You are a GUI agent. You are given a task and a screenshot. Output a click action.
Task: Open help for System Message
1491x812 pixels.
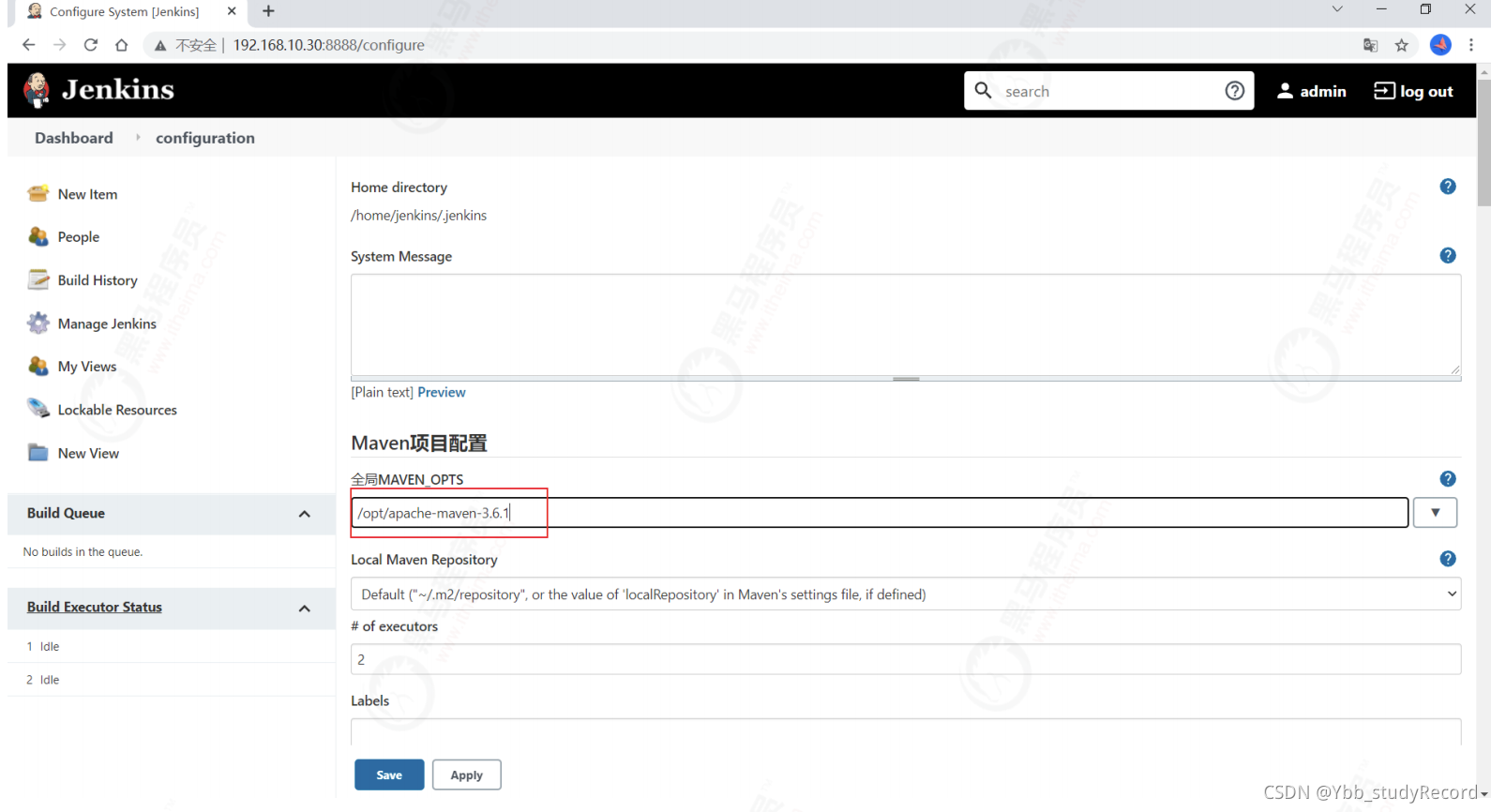tap(1448, 256)
